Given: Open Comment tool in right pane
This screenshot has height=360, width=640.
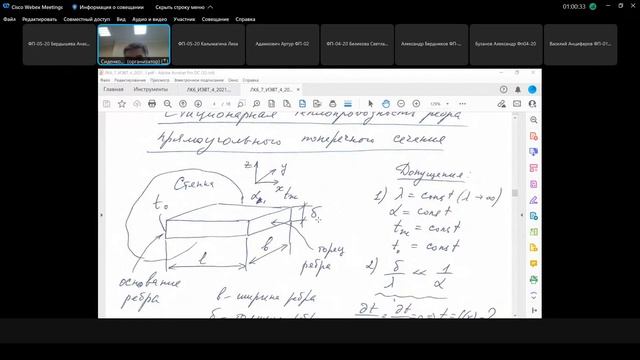Looking at the screenshot, I should point(533,264).
